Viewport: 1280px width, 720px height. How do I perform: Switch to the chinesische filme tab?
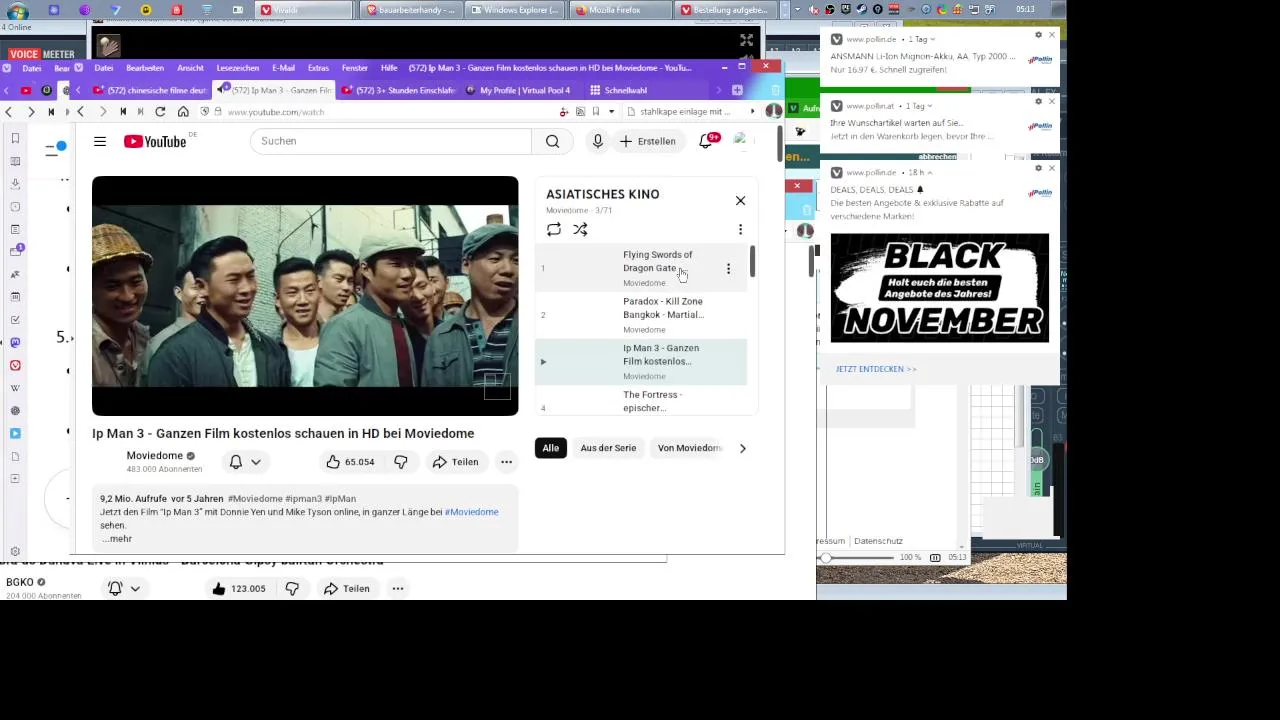pos(150,90)
